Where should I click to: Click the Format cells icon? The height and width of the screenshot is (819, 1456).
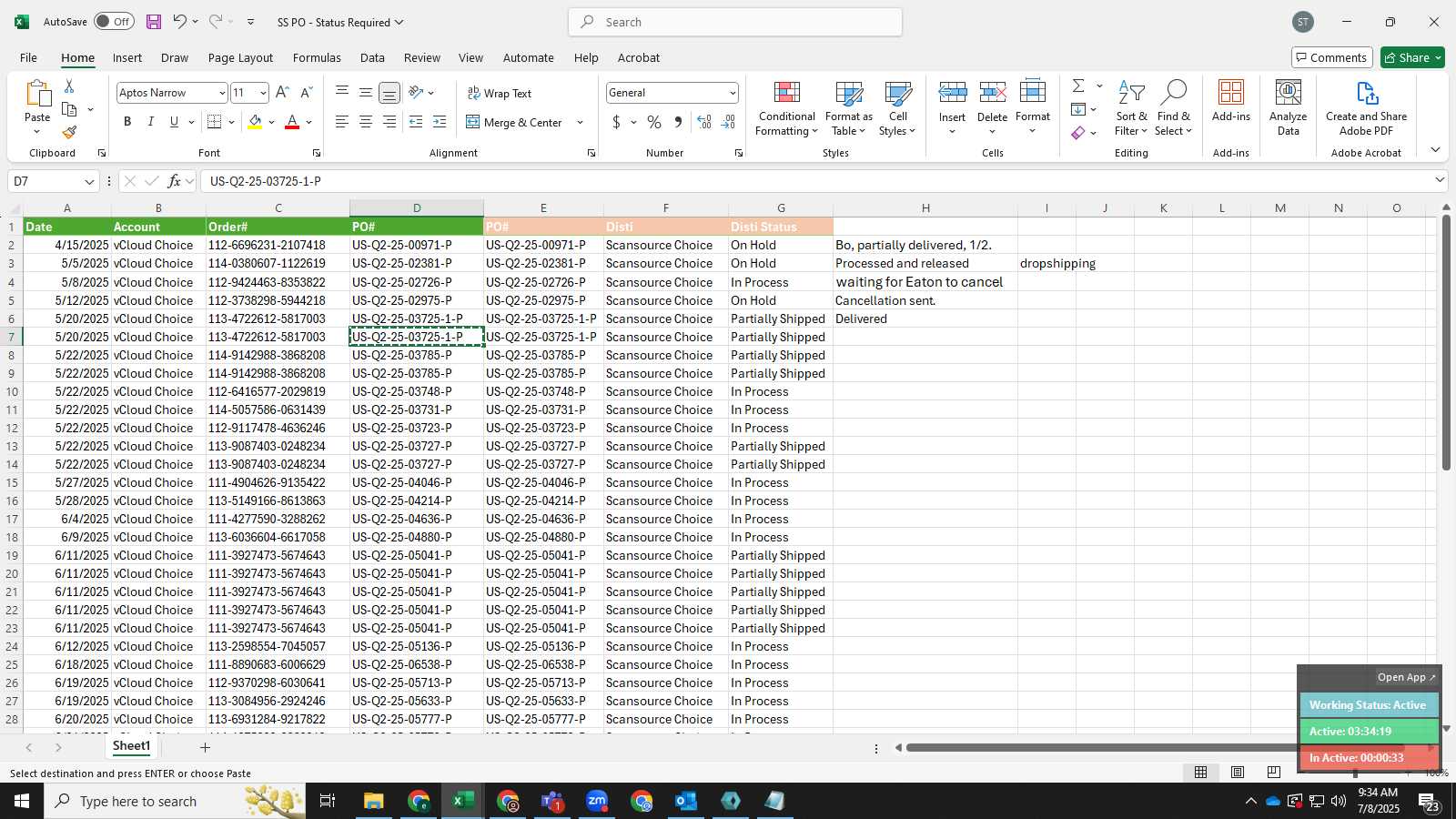point(1033,93)
